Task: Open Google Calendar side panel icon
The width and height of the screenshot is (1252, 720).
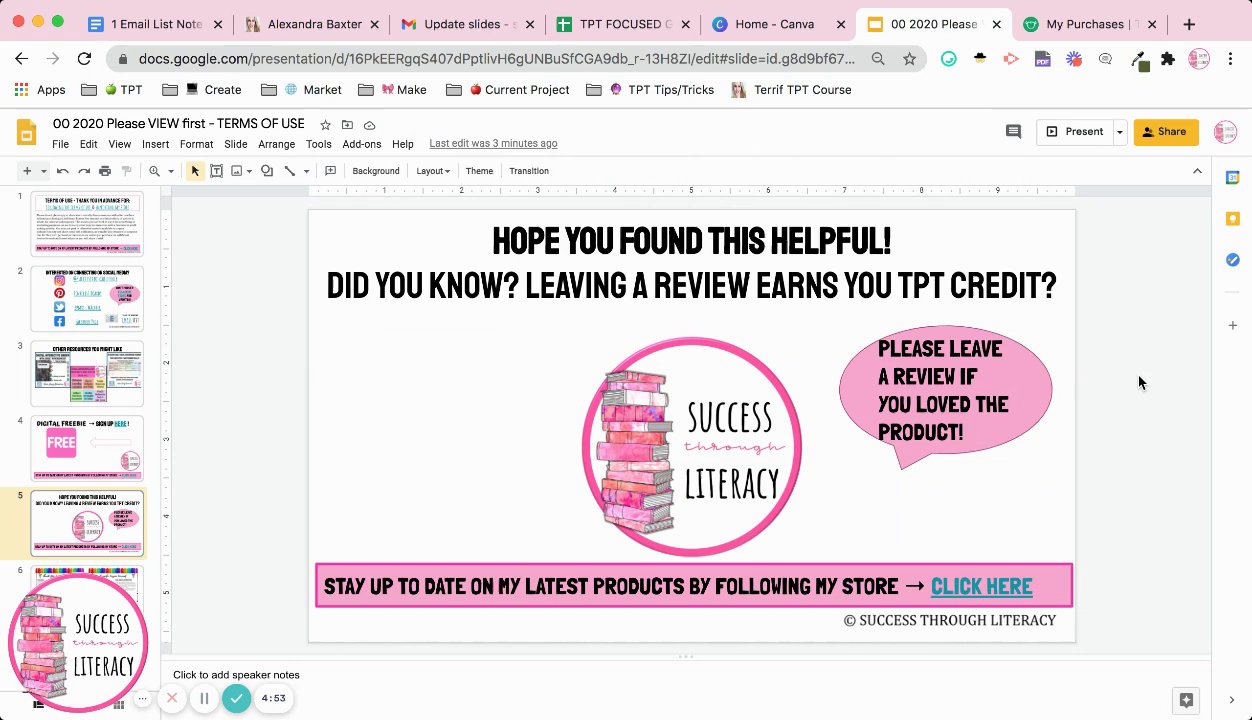Action: tap(1232, 177)
